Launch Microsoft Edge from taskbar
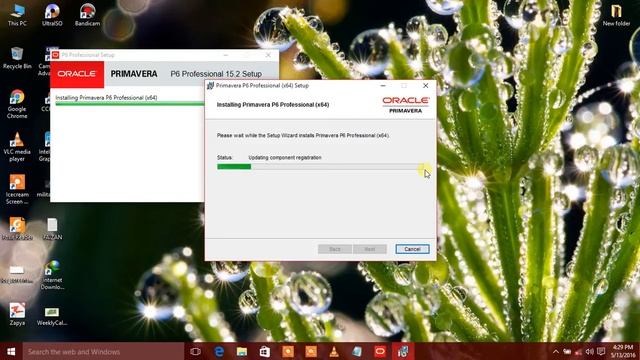This screenshot has height=360, width=640. [219, 351]
